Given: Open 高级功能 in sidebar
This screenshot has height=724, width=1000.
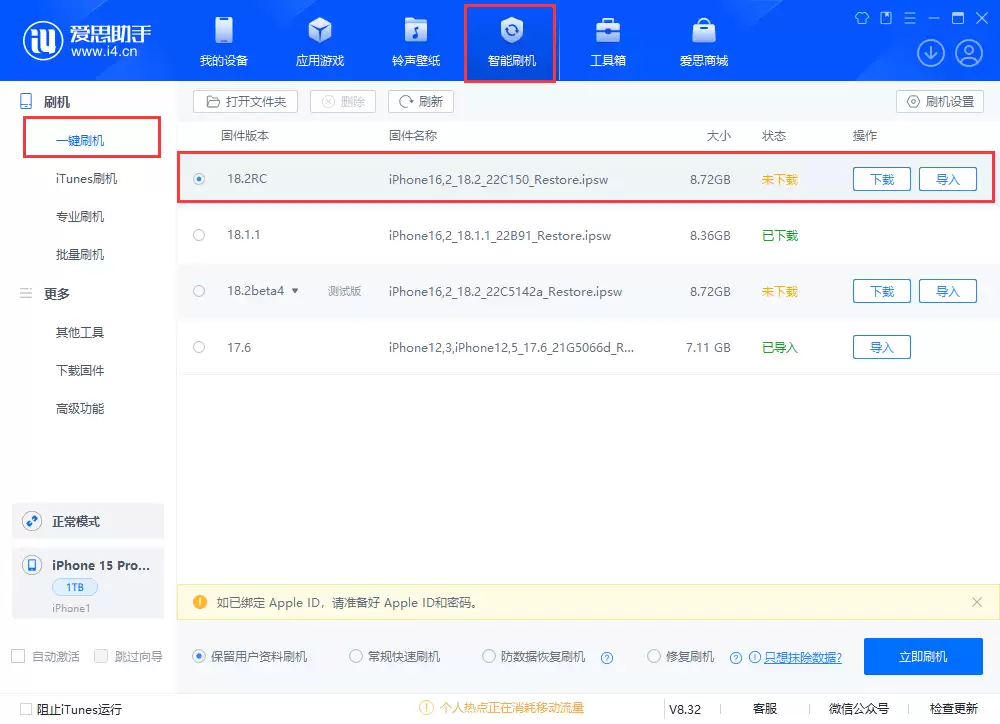Looking at the screenshot, I should click(80, 408).
